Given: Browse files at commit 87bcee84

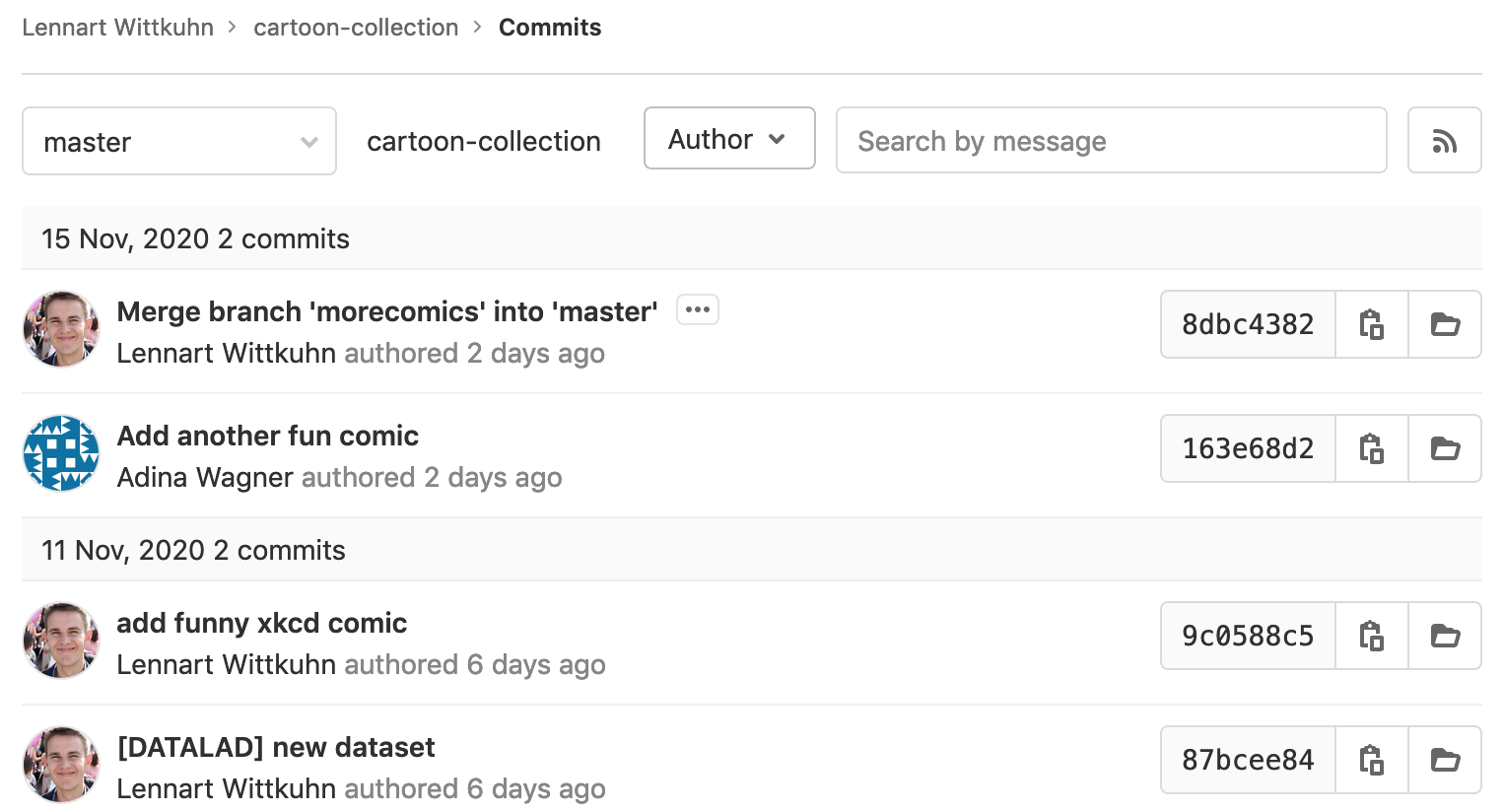Looking at the screenshot, I should (1445, 760).
